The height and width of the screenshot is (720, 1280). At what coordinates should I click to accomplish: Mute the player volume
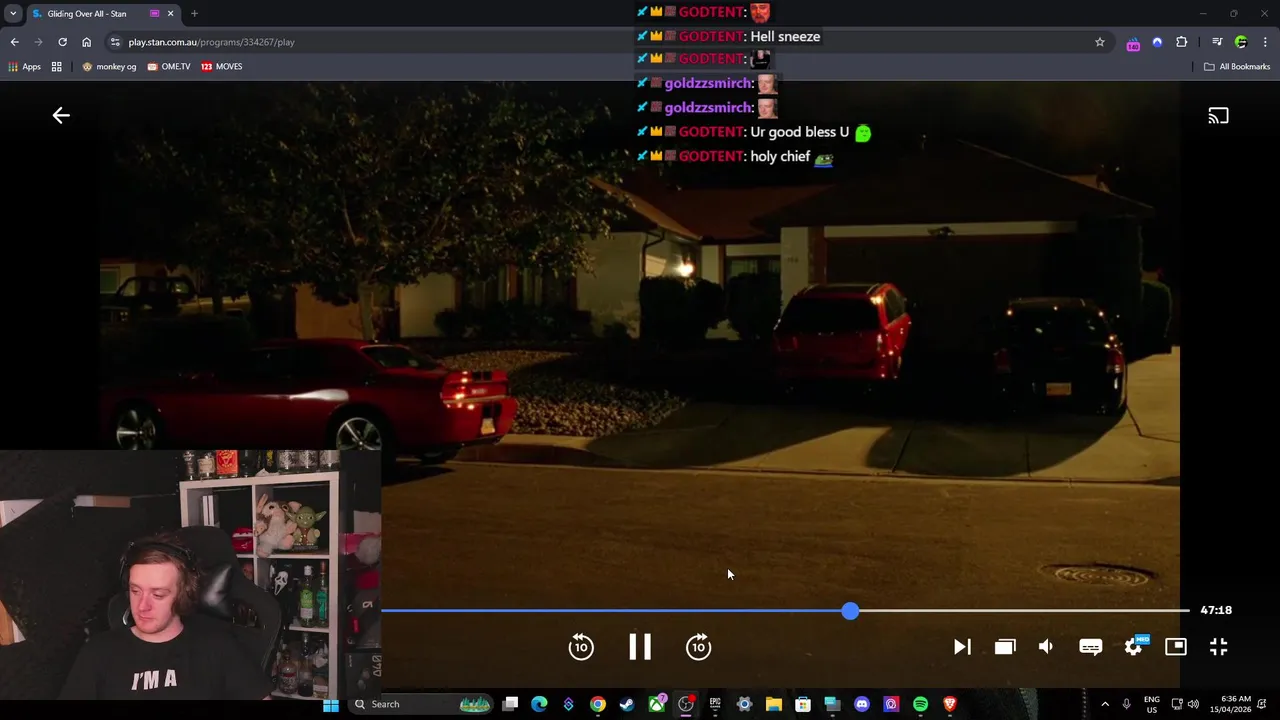(1046, 647)
